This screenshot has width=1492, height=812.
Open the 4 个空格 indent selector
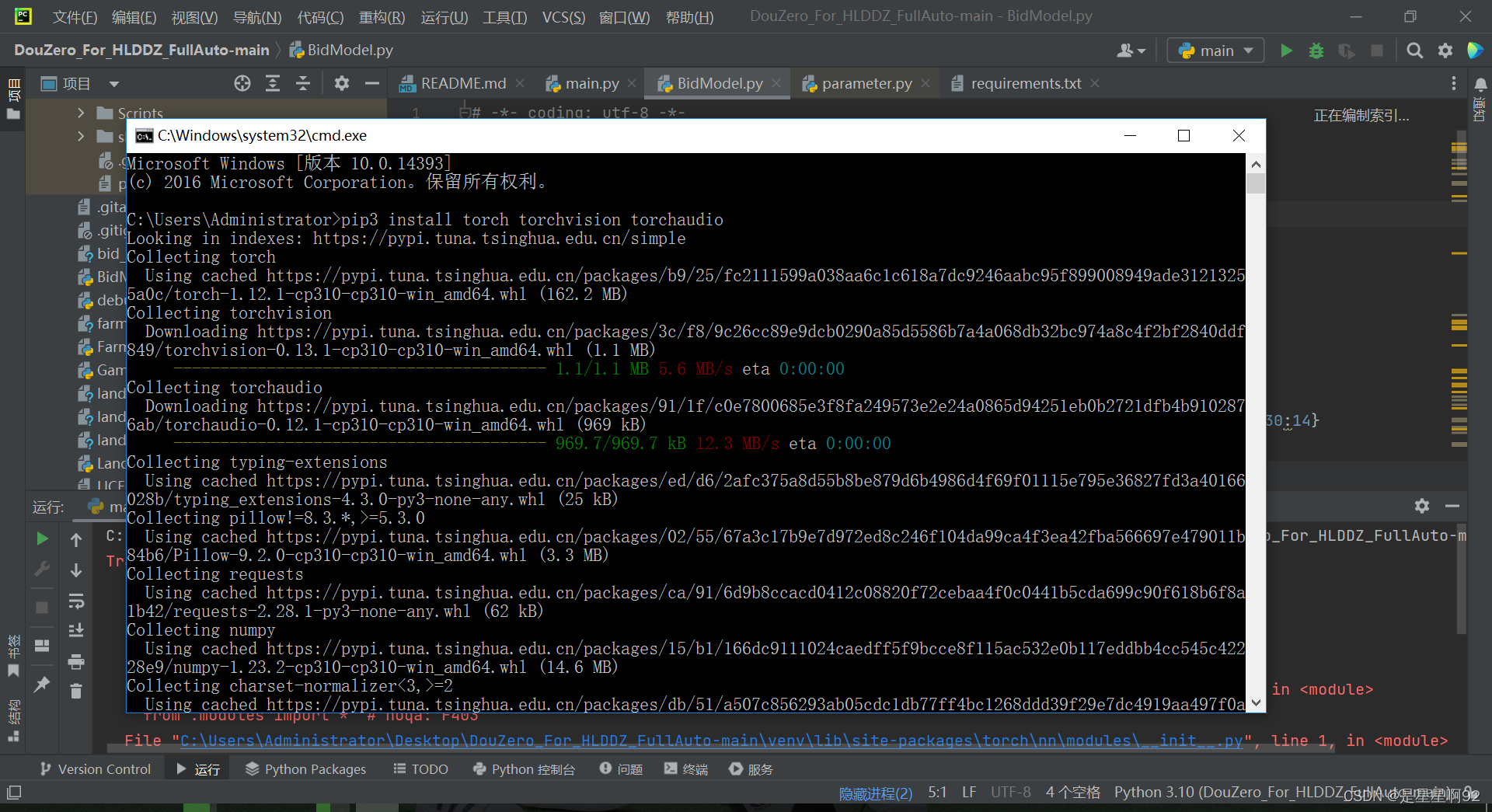1072,793
